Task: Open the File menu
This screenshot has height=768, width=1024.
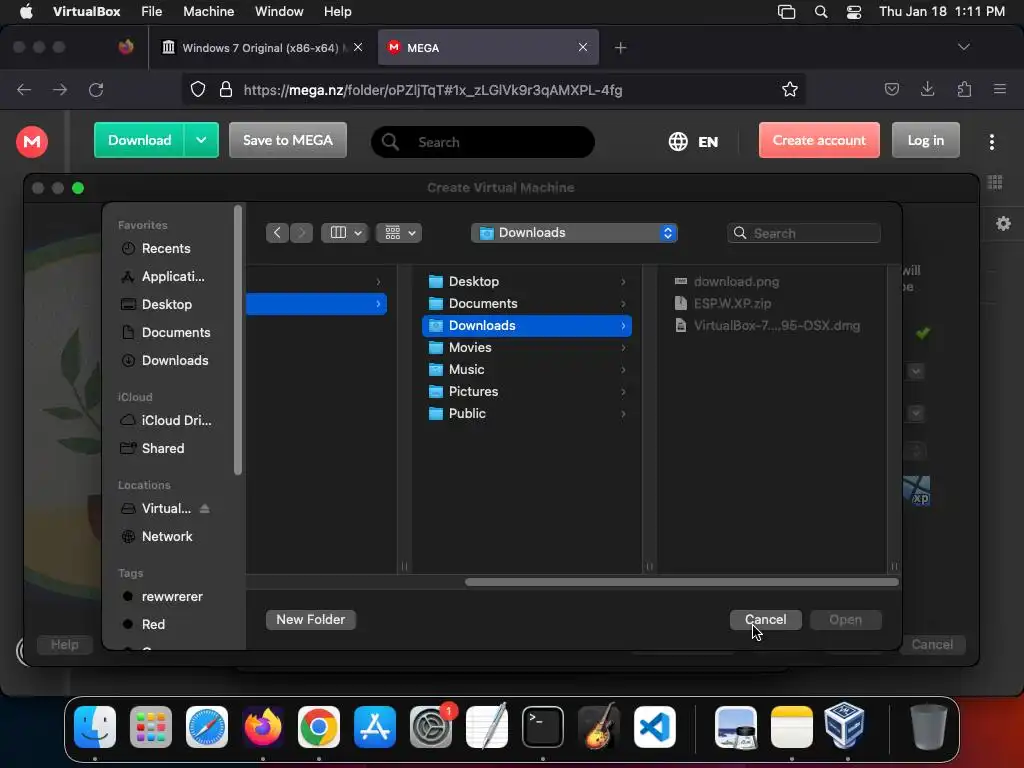Action: 152,12
